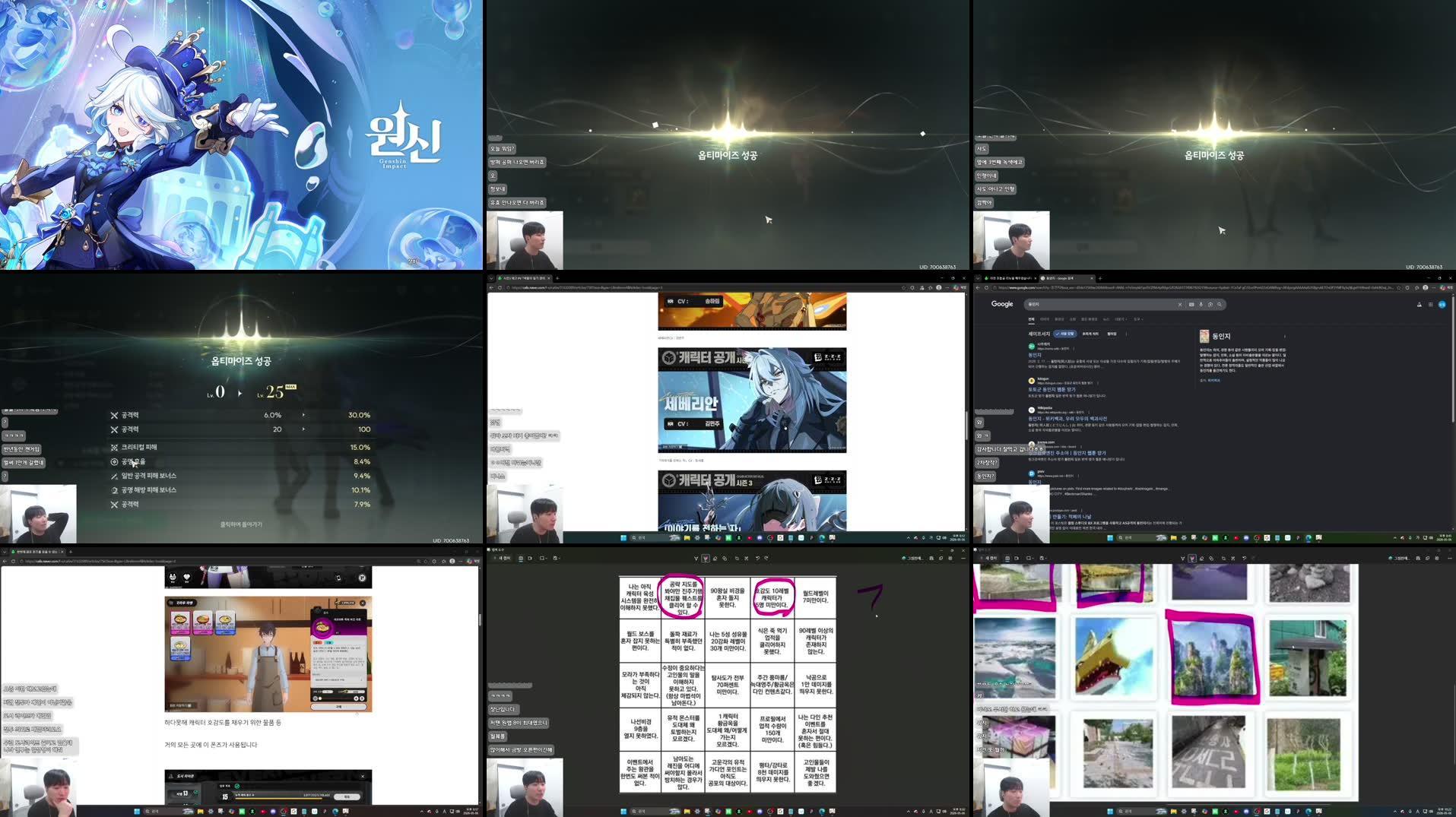
Task: Show hidden tray icons in the Google panel taskbar
Action: point(1395,537)
